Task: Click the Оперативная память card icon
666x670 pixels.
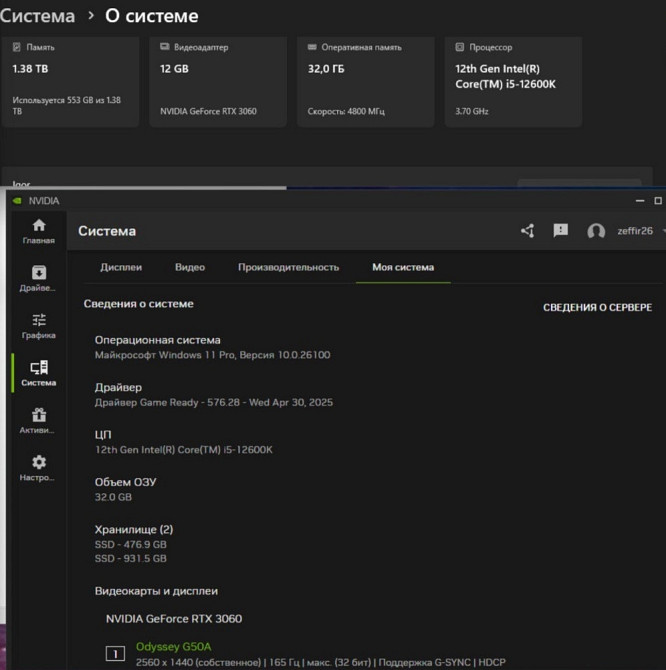Action: point(312,47)
